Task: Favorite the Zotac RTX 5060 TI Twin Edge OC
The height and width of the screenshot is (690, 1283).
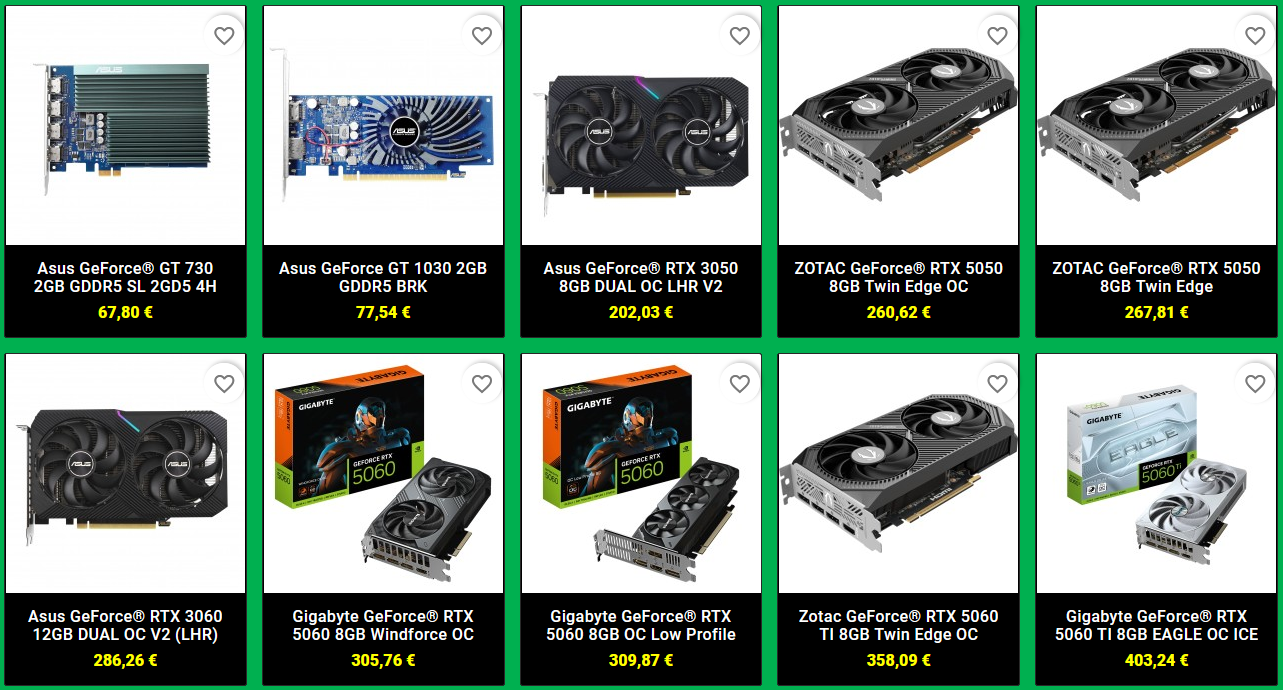Action: coord(997,384)
